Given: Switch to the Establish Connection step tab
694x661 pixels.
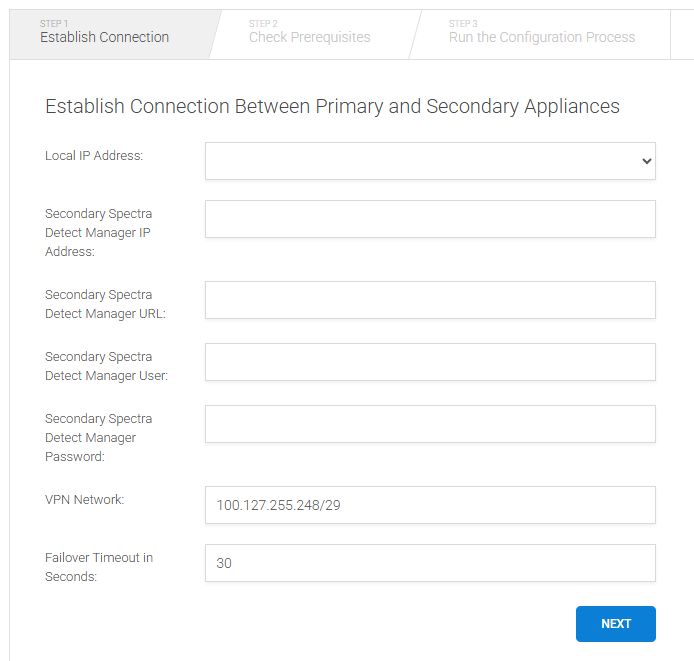Looking at the screenshot, I should [104, 37].
